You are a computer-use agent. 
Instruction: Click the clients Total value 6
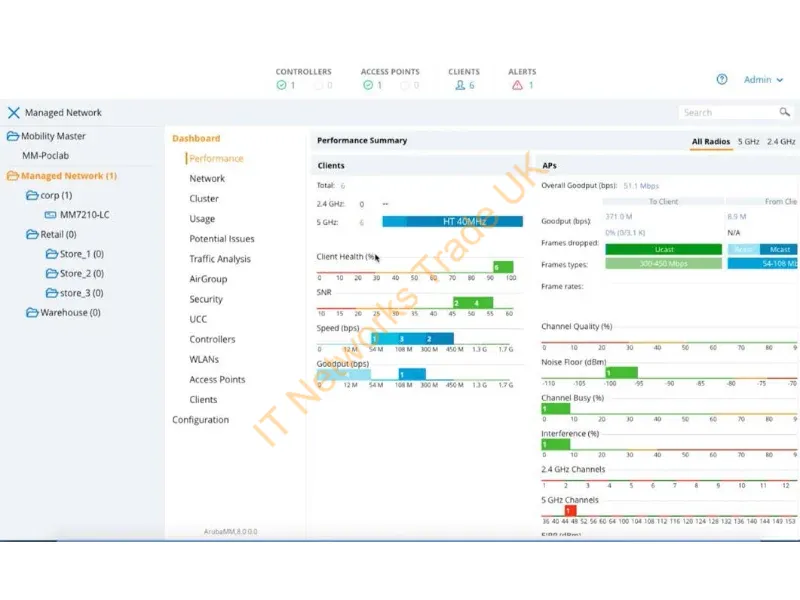(x=343, y=186)
